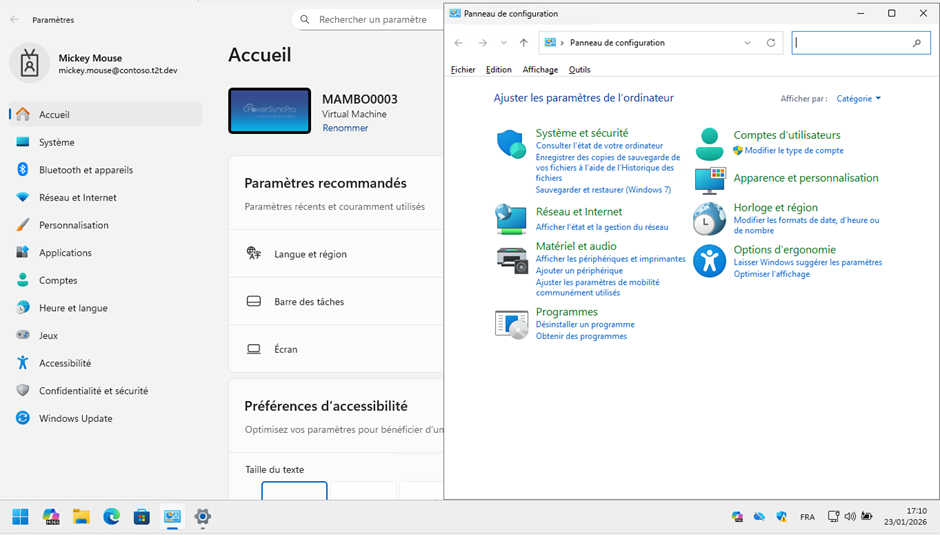The width and height of the screenshot is (940, 535).
Task: Open Système et sécurité shield icon
Action: coord(511,145)
